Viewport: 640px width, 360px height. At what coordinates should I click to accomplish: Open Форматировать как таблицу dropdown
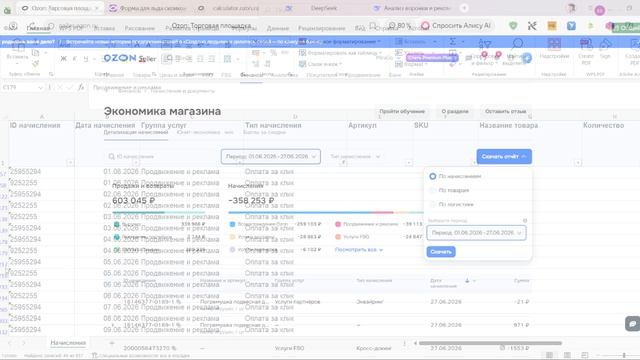coord(340,53)
